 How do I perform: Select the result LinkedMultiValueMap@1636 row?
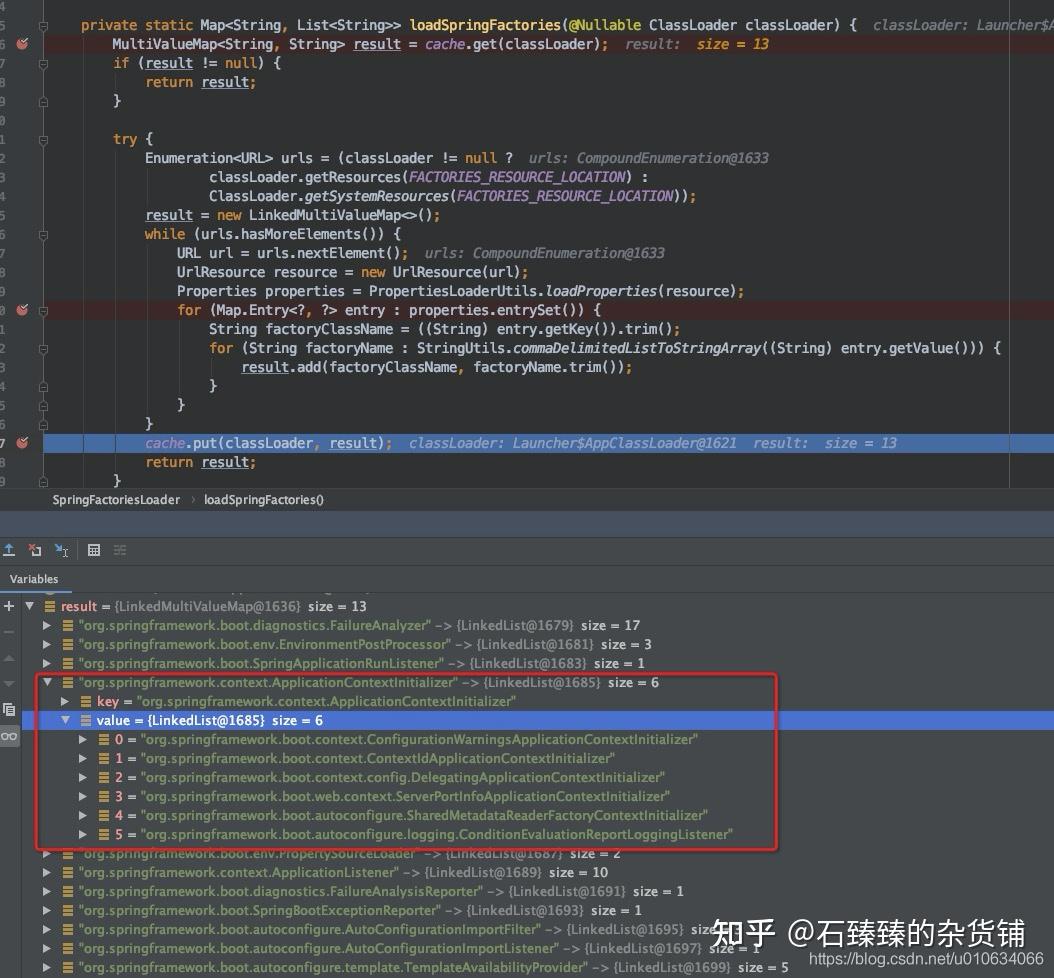click(538, 606)
